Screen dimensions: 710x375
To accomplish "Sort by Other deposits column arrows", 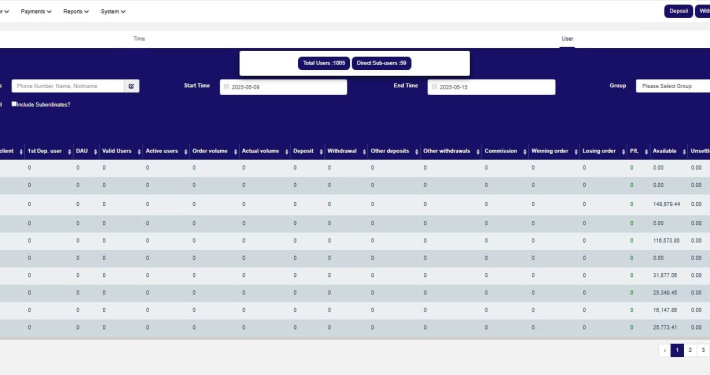I will [417, 152].
